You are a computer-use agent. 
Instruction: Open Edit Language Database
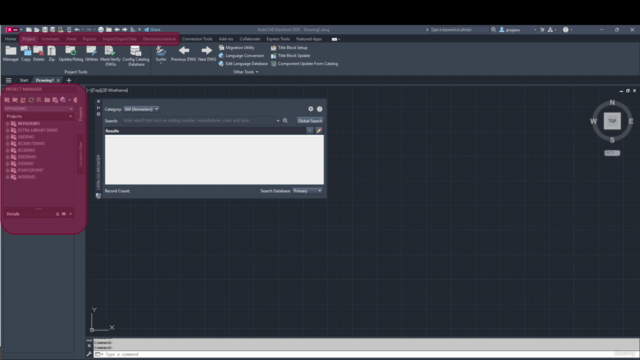[x=243, y=64]
